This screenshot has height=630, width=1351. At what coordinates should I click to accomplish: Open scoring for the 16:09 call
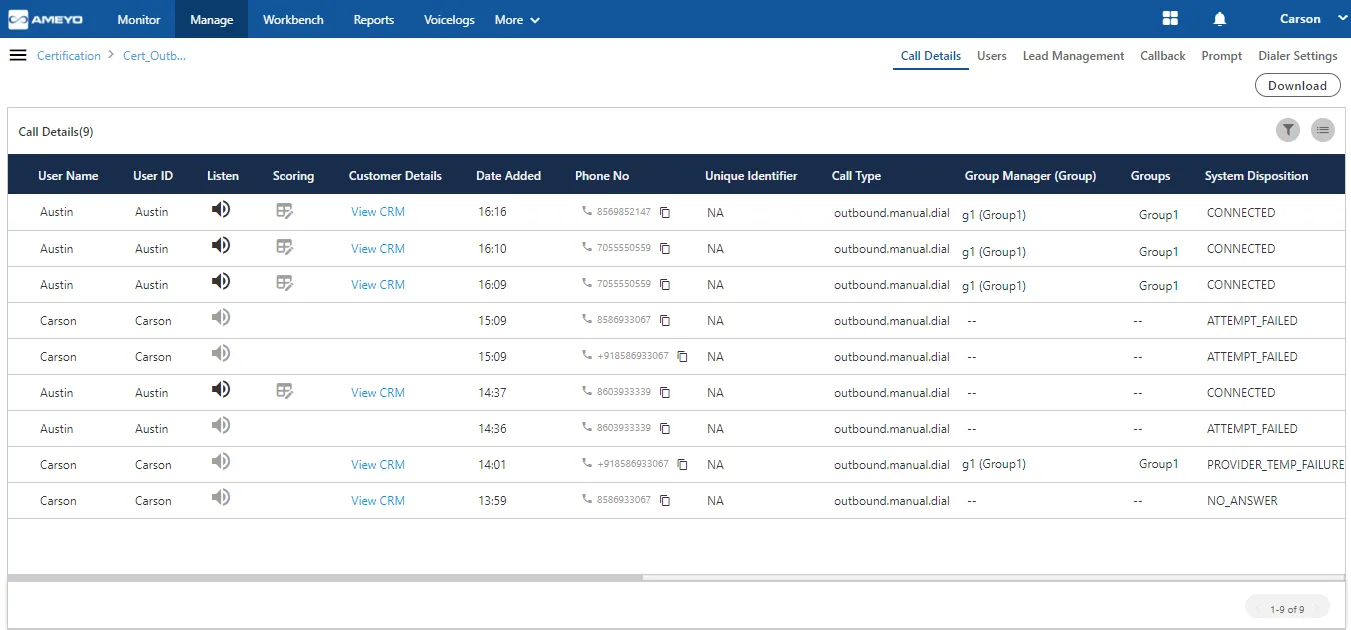coord(285,283)
